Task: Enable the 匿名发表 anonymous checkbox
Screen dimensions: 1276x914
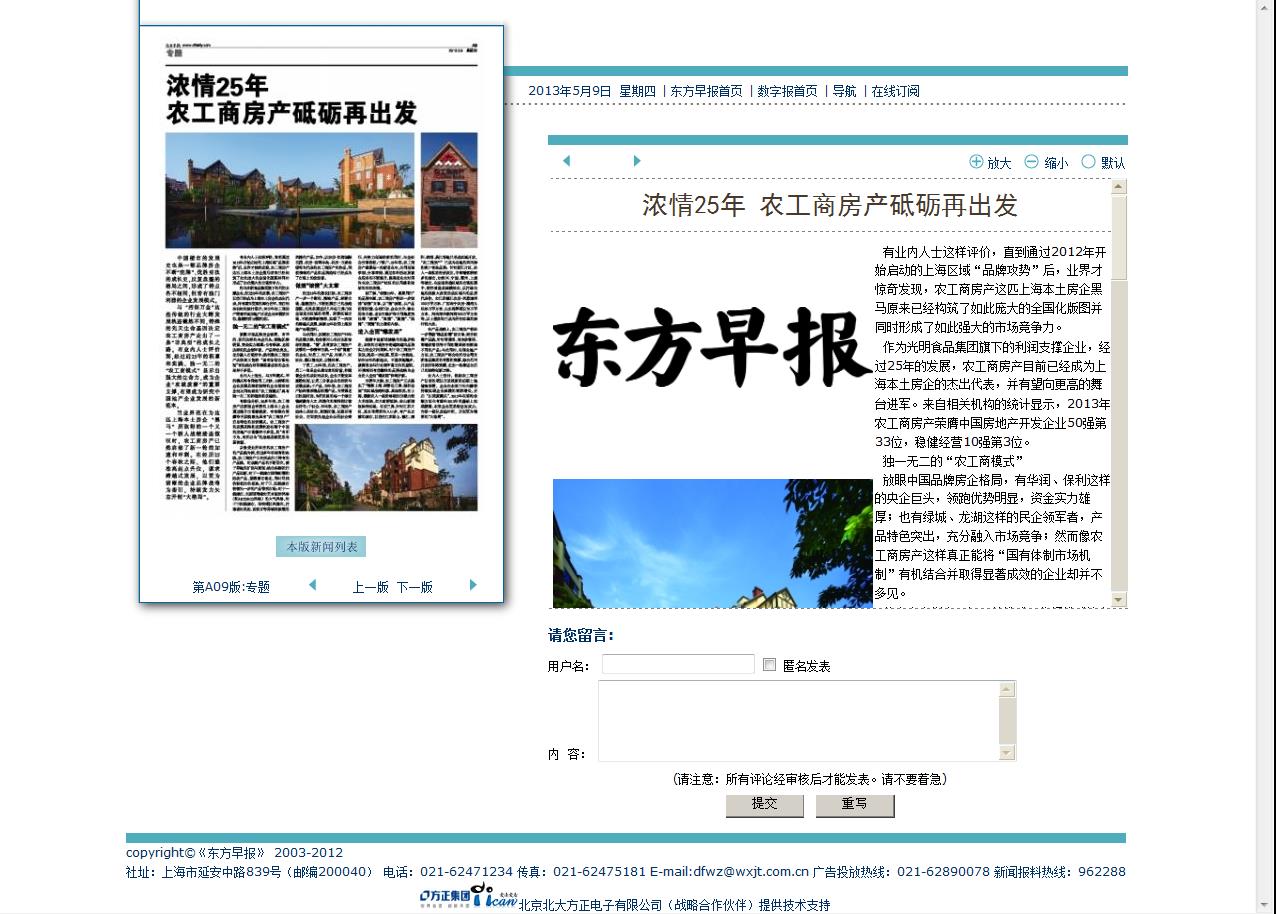Action: click(x=769, y=665)
